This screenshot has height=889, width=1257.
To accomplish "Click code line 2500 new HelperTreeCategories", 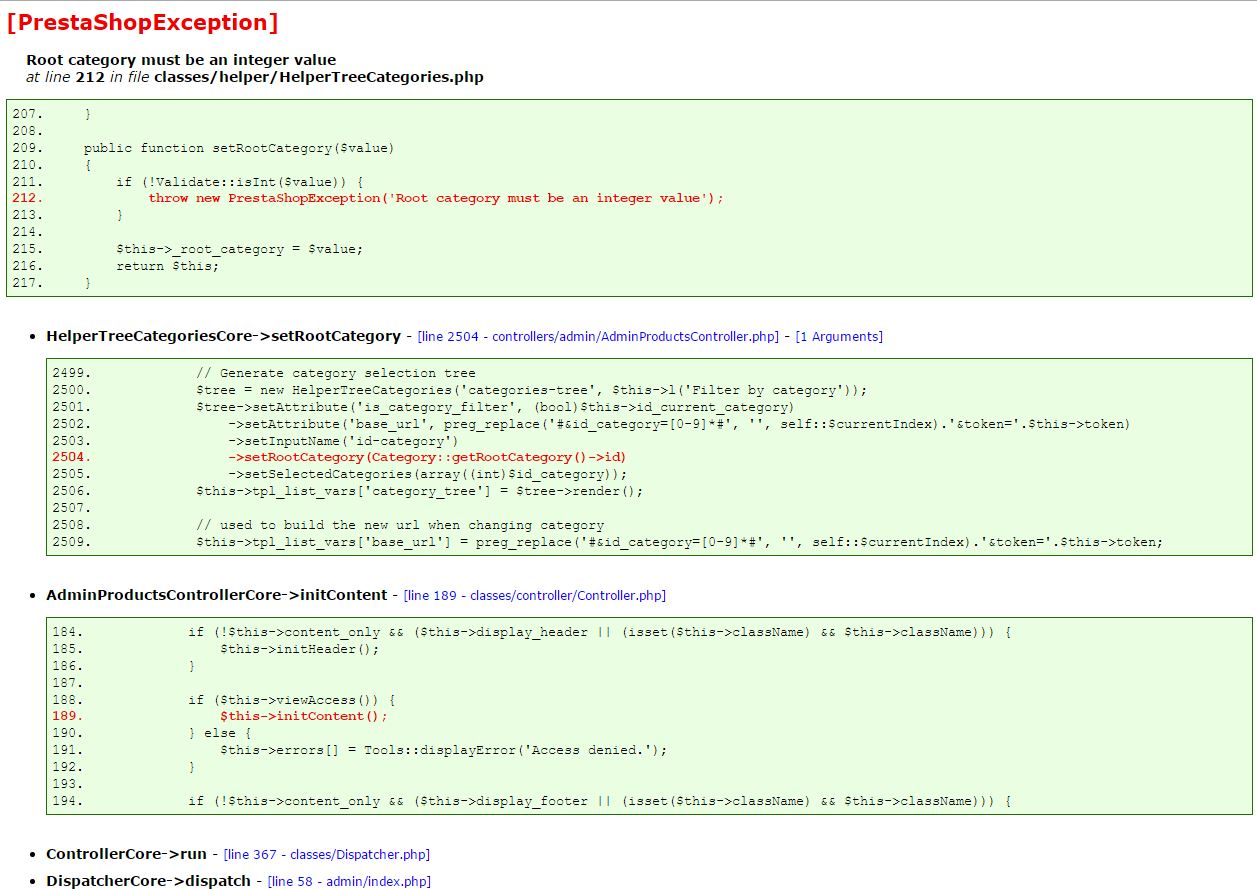I will [x=531, y=390].
